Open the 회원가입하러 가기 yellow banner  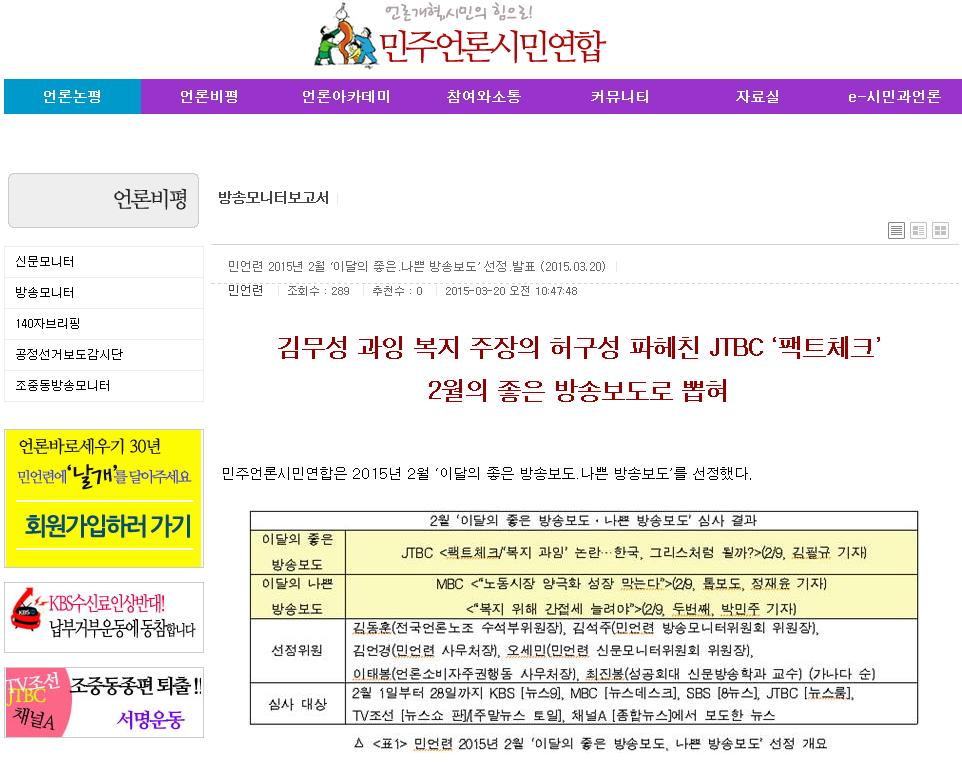pyautogui.click(x=104, y=498)
